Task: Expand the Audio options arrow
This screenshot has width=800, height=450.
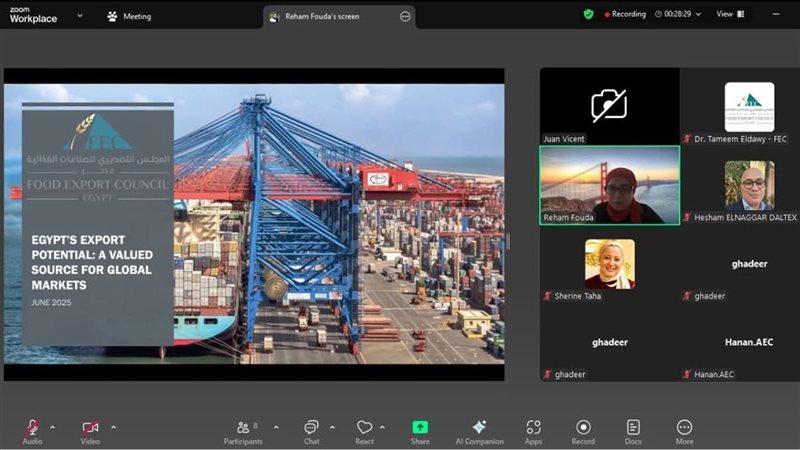Action: point(53,427)
